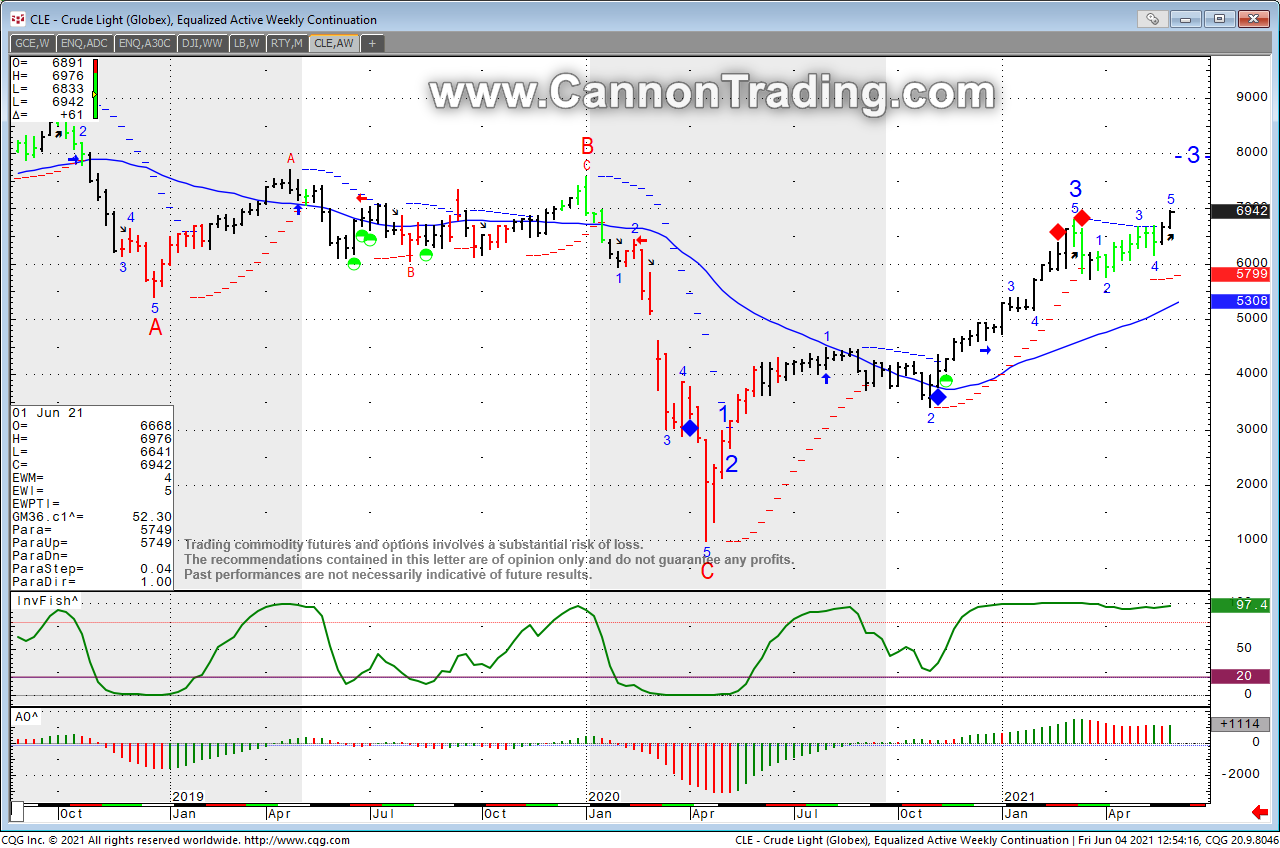The image size is (1280, 848).
Task: Select the RTY,M tab
Action: pyautogui.click(x=287, y=43)
